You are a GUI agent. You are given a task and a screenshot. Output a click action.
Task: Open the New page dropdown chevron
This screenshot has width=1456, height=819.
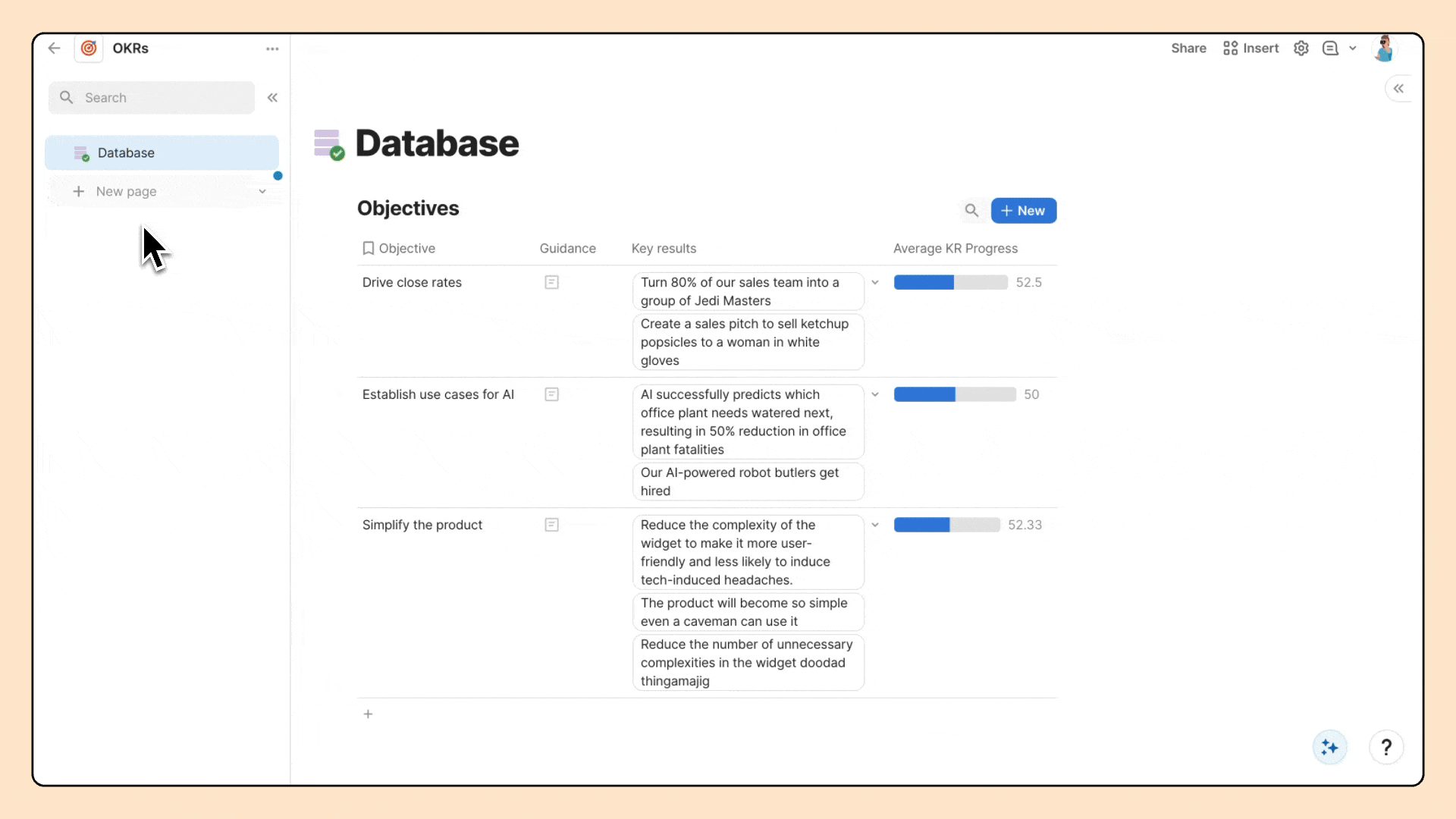[262, 191]
